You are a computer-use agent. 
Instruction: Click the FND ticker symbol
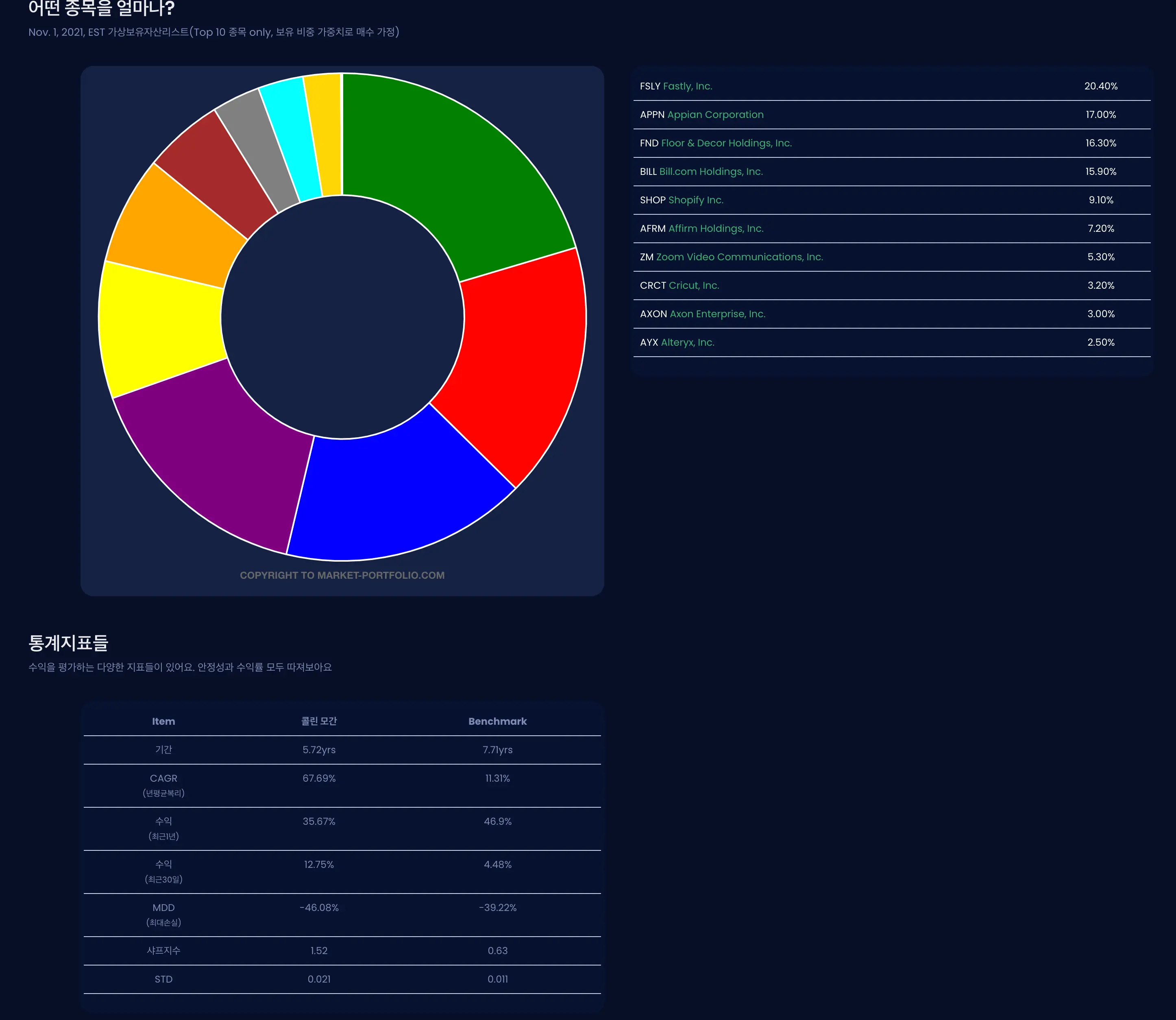pos(649,143)
